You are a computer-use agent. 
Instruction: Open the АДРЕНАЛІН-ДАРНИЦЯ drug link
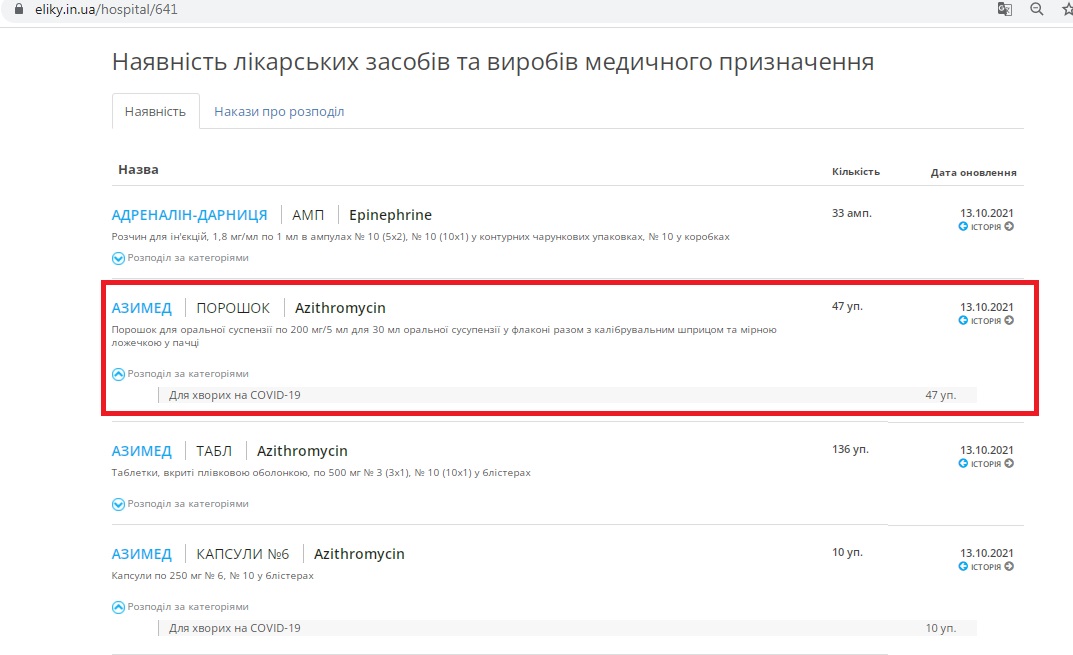point(189,215)
